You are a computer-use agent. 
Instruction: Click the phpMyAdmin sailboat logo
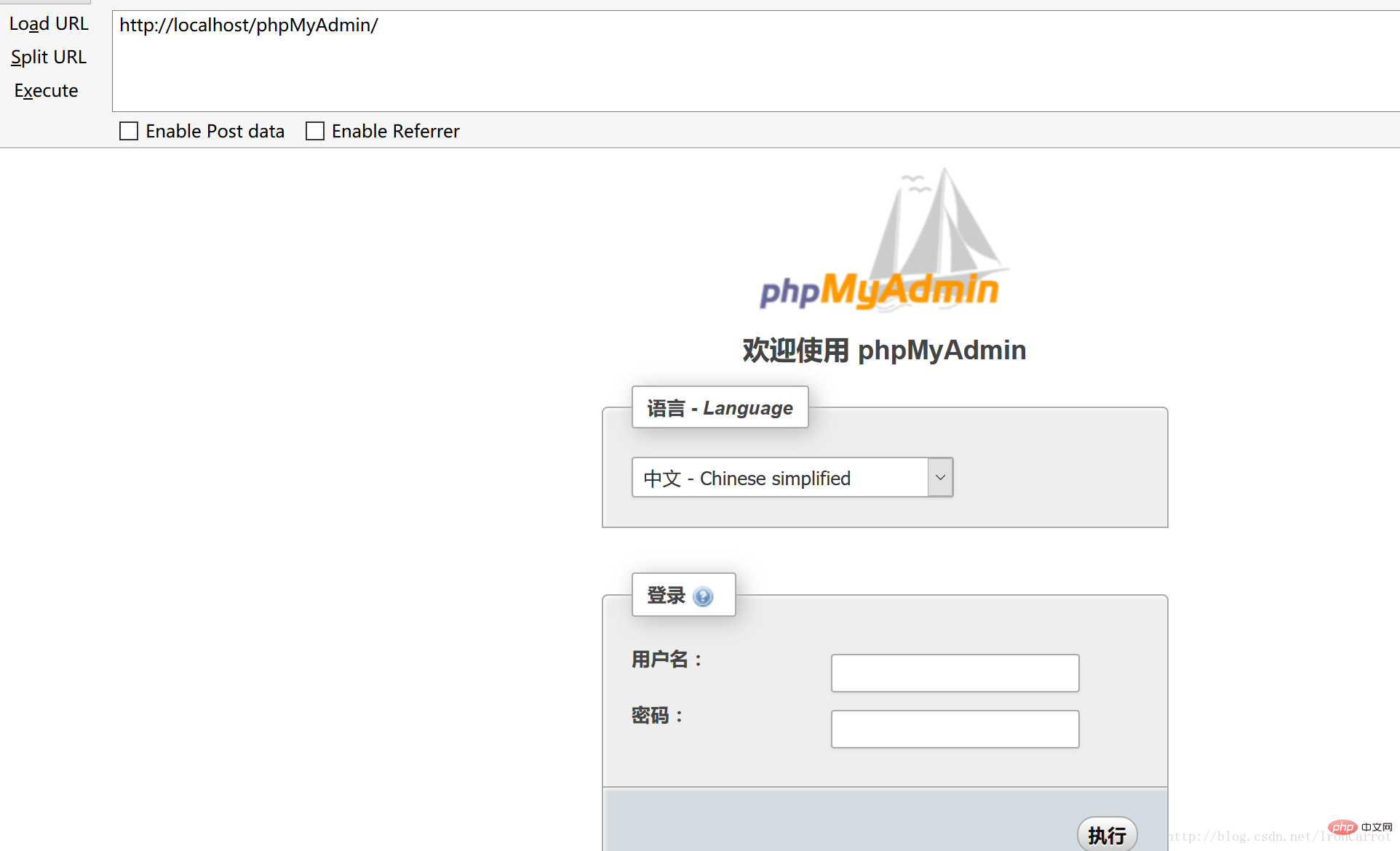tap(883, 239)
